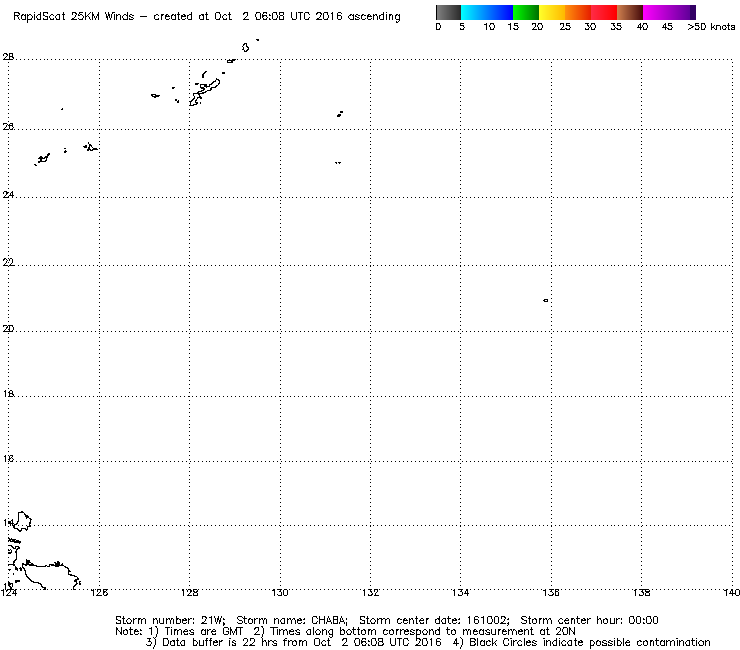This screenshot has height=650, width=740.
Task: Click the small island outline above 28N near 129E
Action: coord(245,47)
